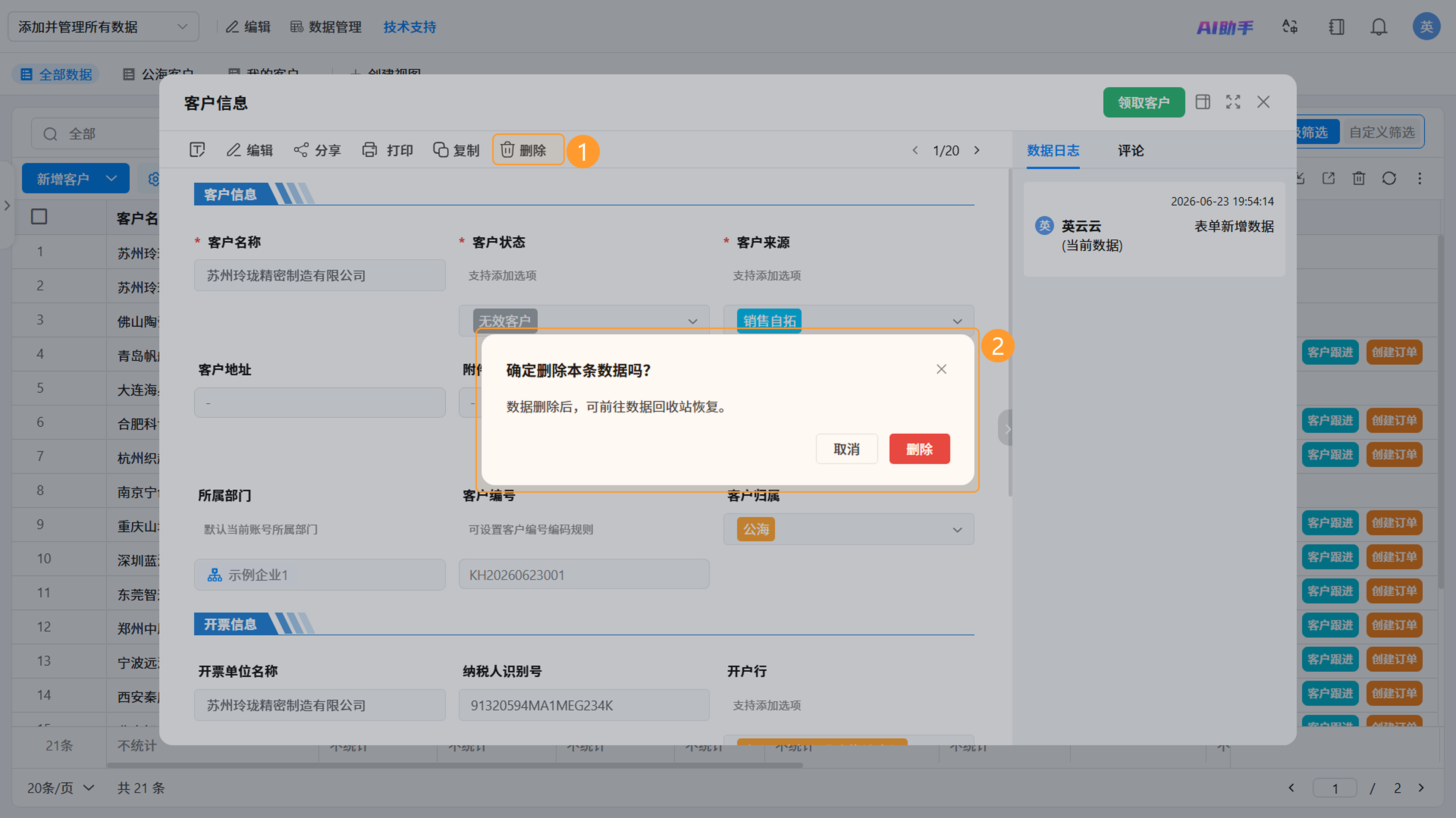
Task: Go to previous page in table pagination
Action: (1291, 788)
